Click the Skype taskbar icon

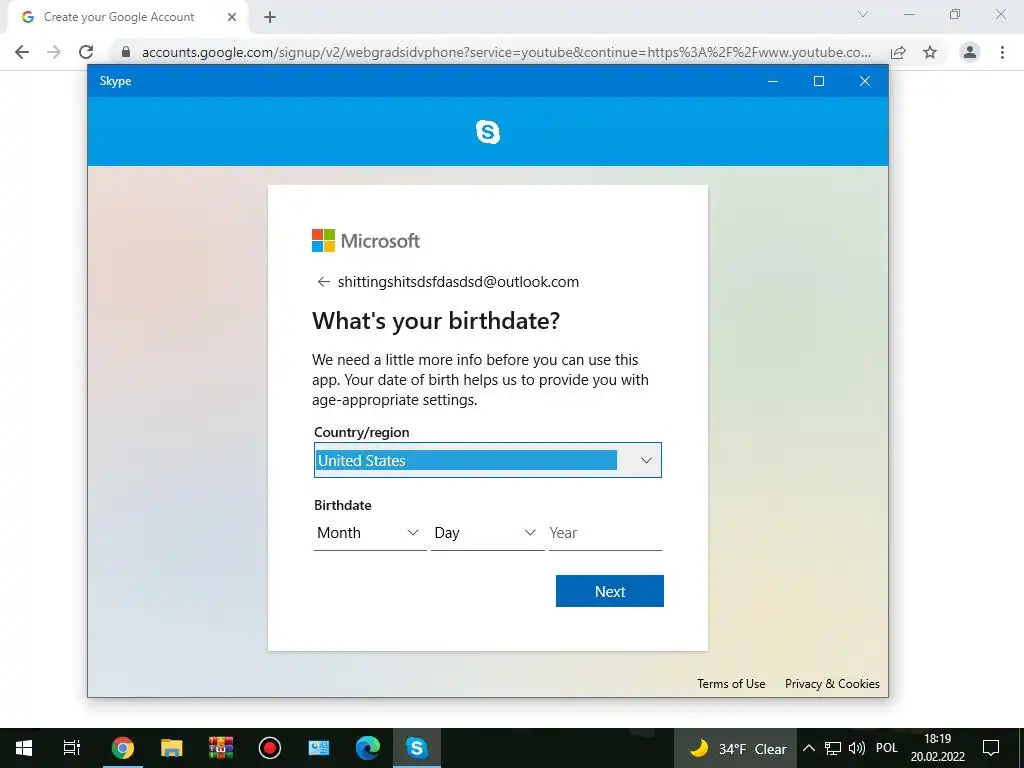(x=417, y=748)
